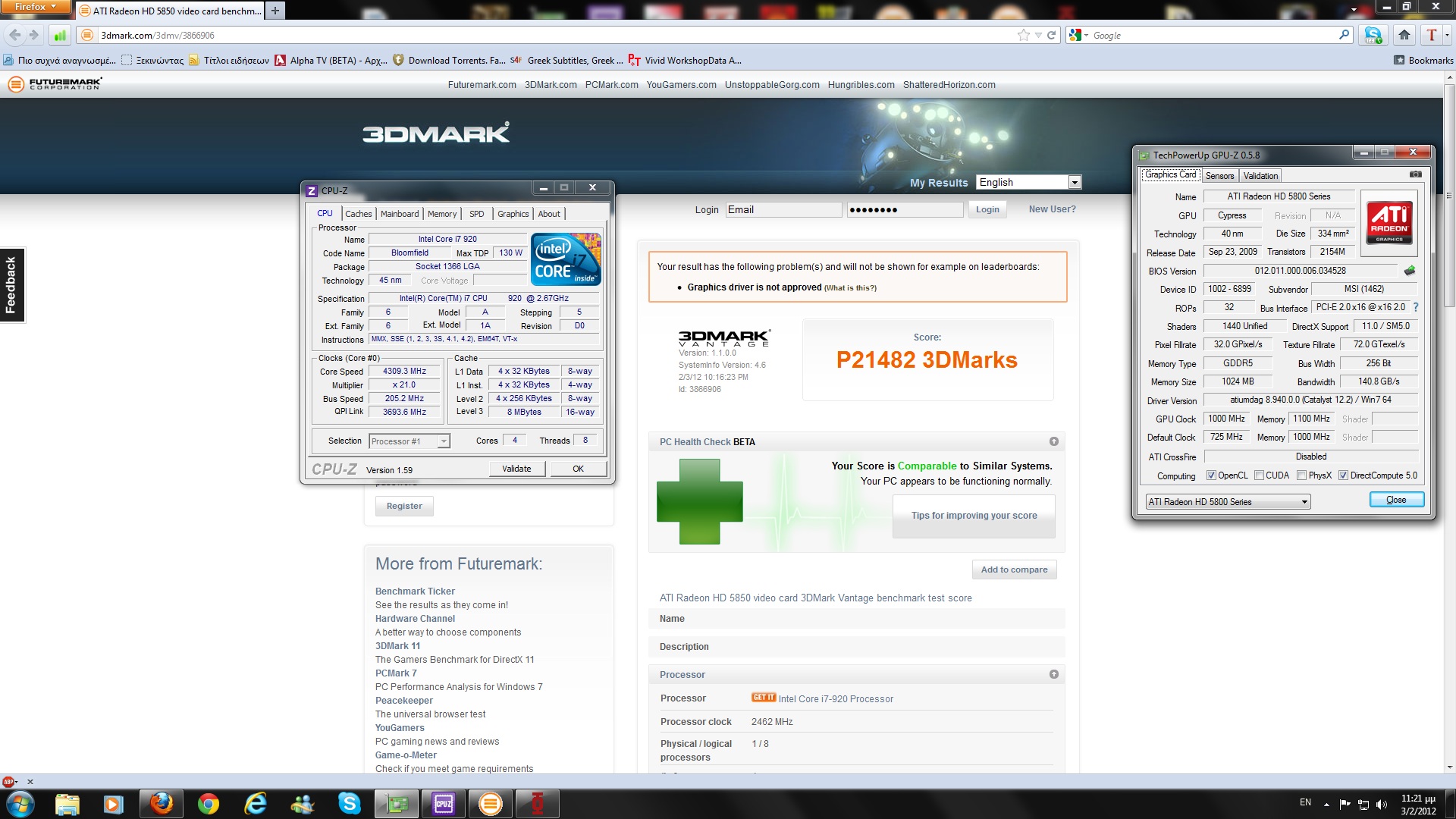The width and height of the screenshot is (1456, 819).
Task: Toggle the CUDA checkbox in GPU-Z
Action: (x=1259, y=475)
